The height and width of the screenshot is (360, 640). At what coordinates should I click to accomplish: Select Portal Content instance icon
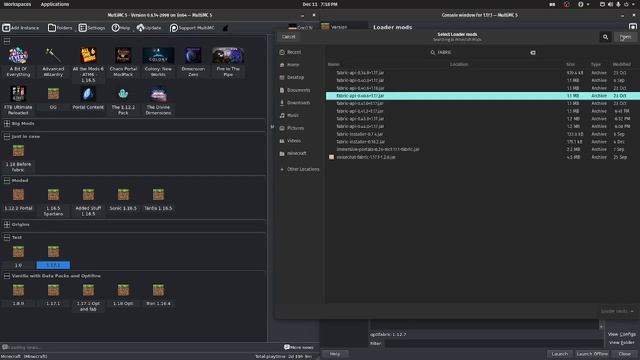tap(88, 94)
